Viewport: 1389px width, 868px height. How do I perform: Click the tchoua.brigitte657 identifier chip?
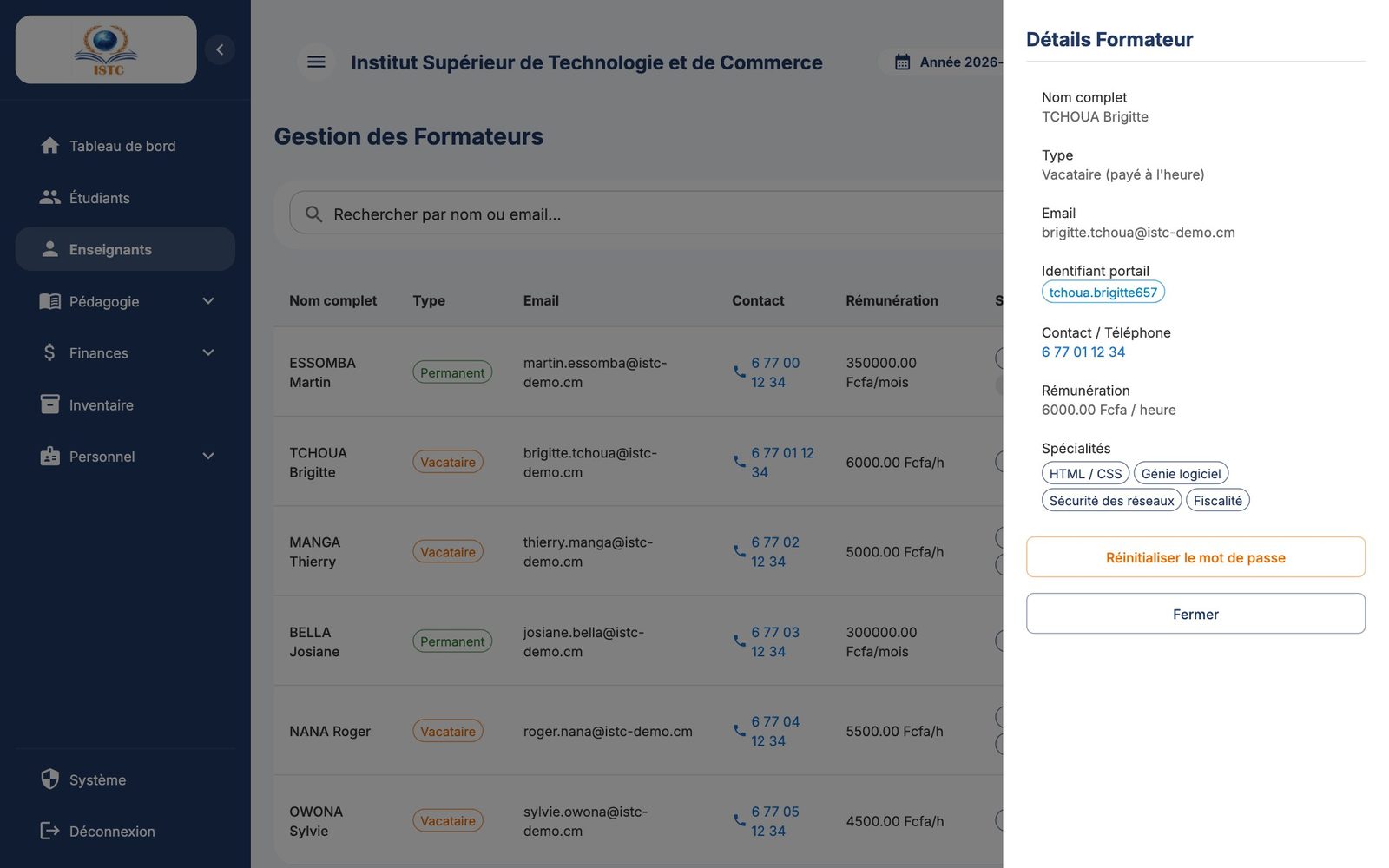(x=1103, y=293)
